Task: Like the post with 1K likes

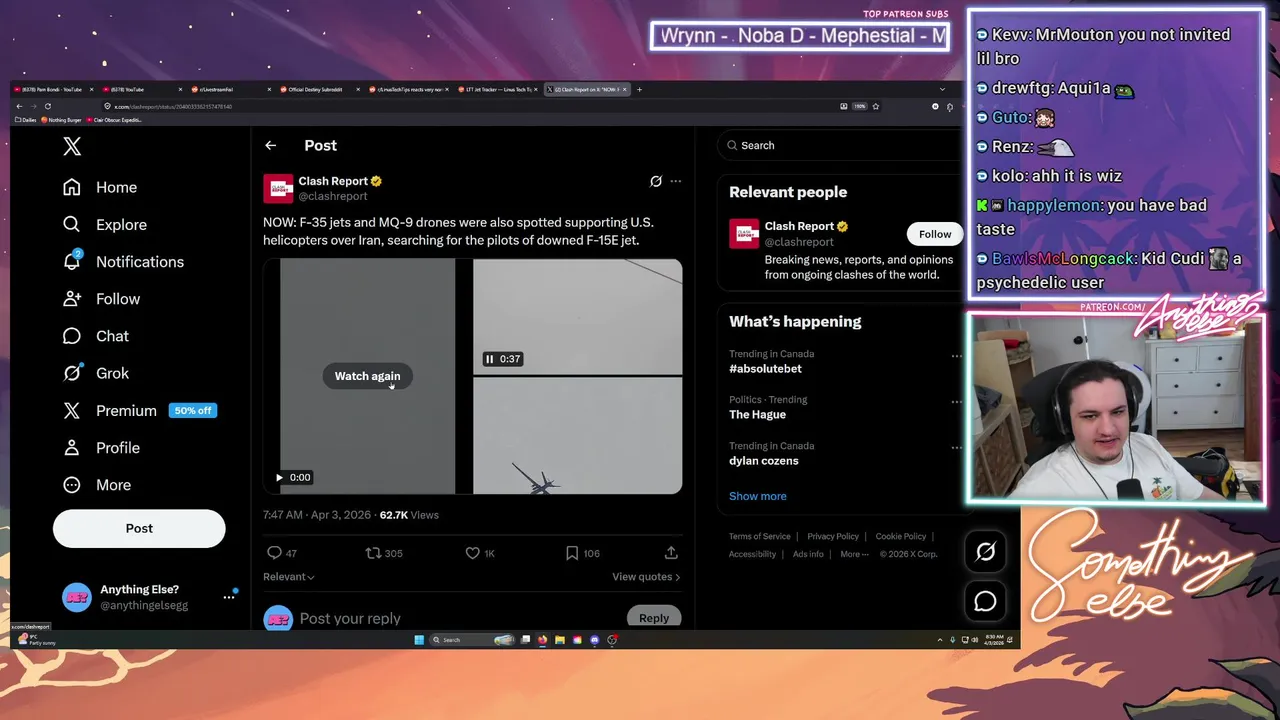Action: 473,553
